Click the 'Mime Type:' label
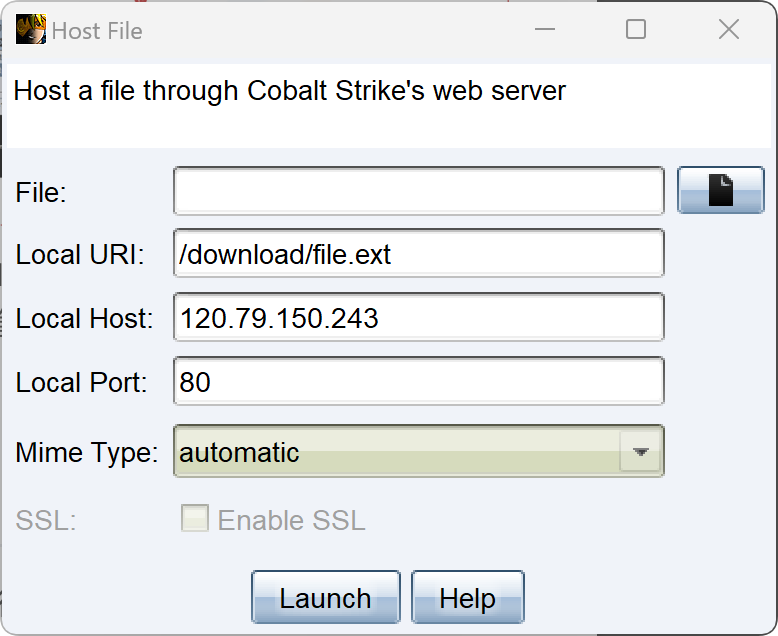The image size is (778, 636). (x=87, y=452)
